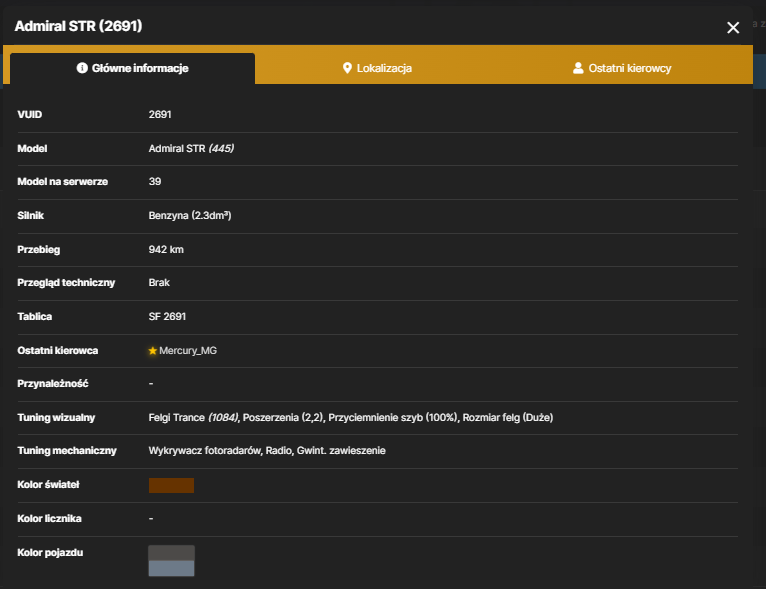The width and height of the screenshot is (766, 589).
Task: Click the Felgi Trance (1084) tuning entry
Action: [193, 418]
